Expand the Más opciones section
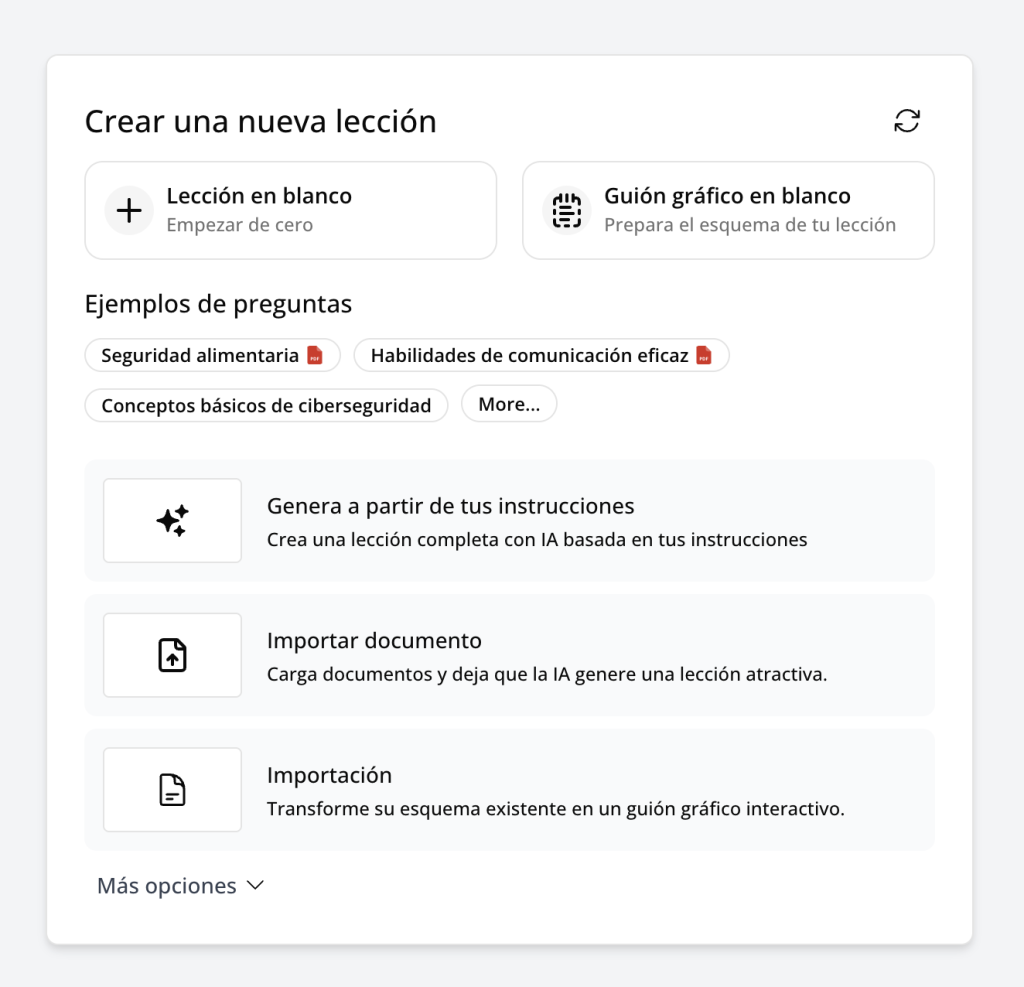 [x=167, y=886]
